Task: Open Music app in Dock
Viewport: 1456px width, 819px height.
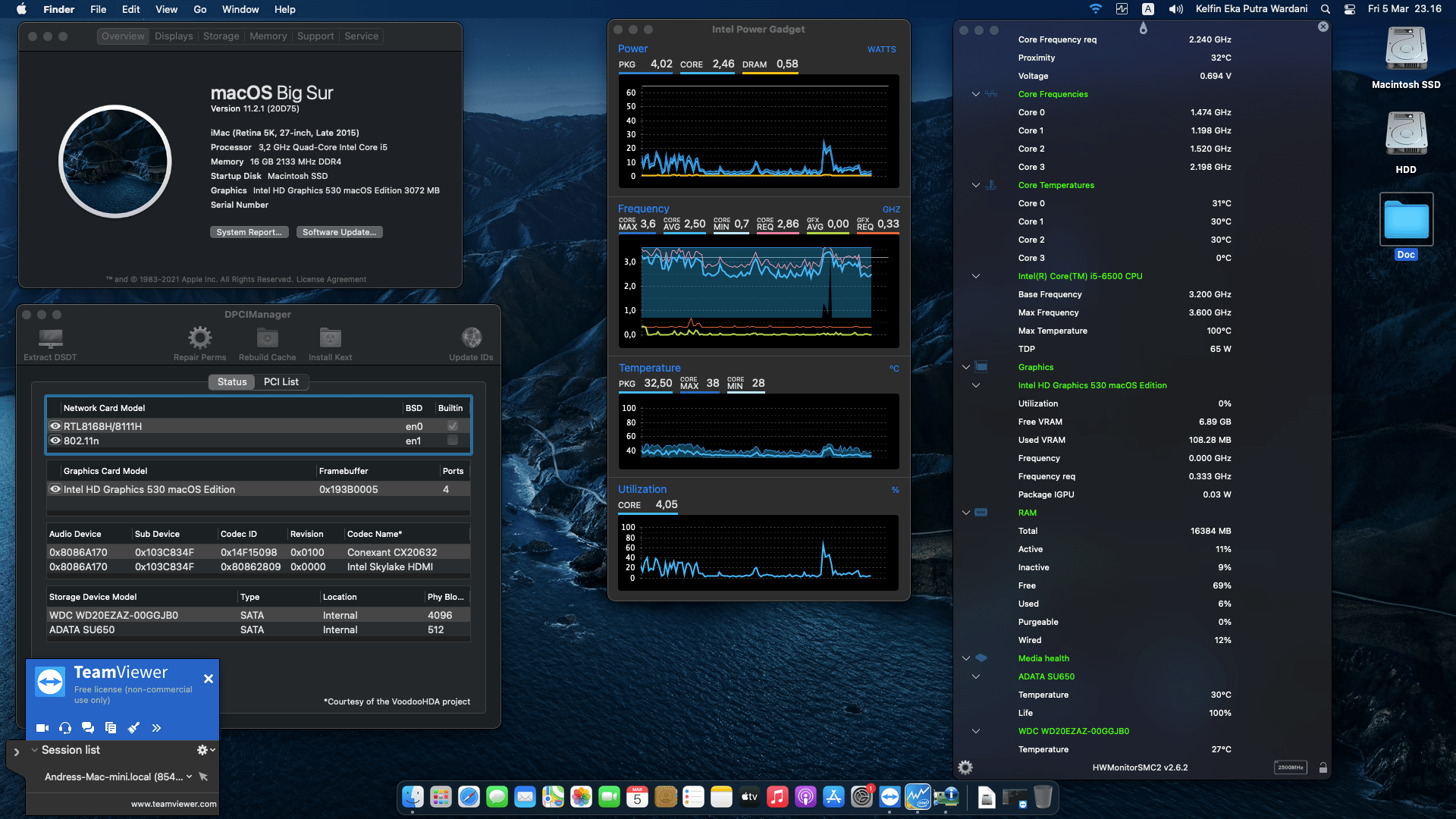Action: point(777,797)
